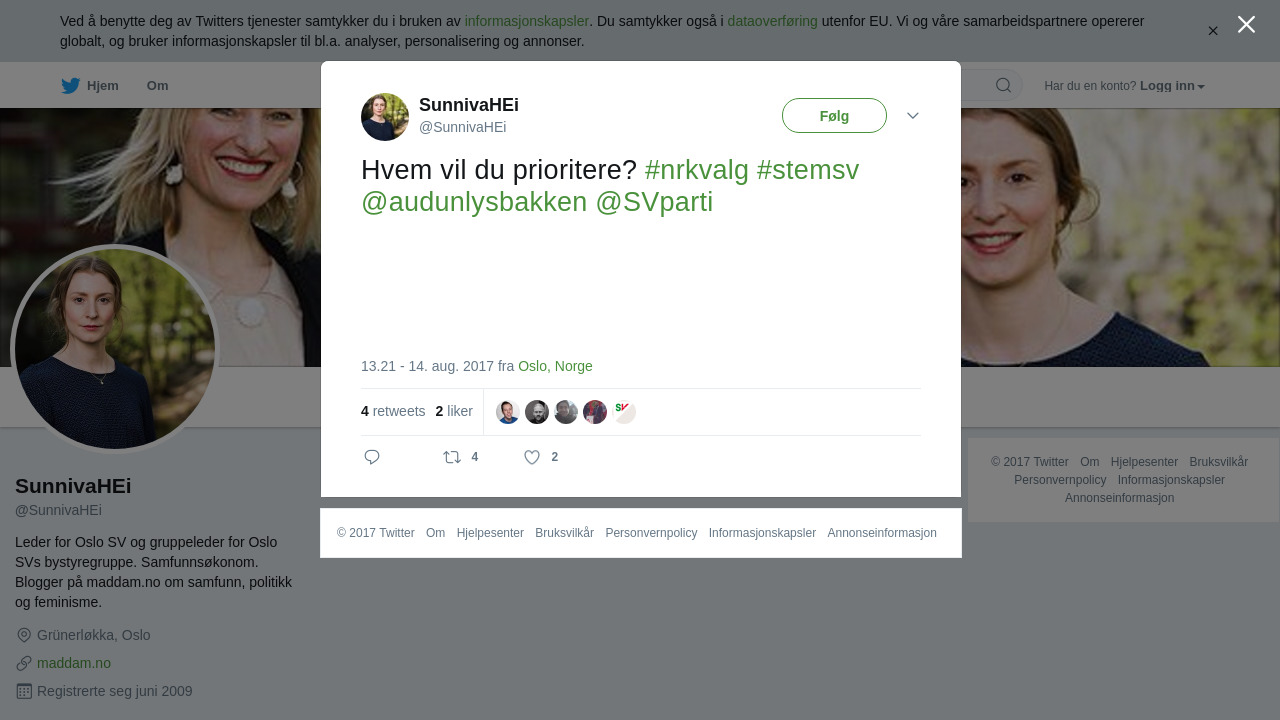The width and height of the screenshot is (1280, 720).
Task: Expand the tweet options chevron menu
Action: tap(913, 116)
